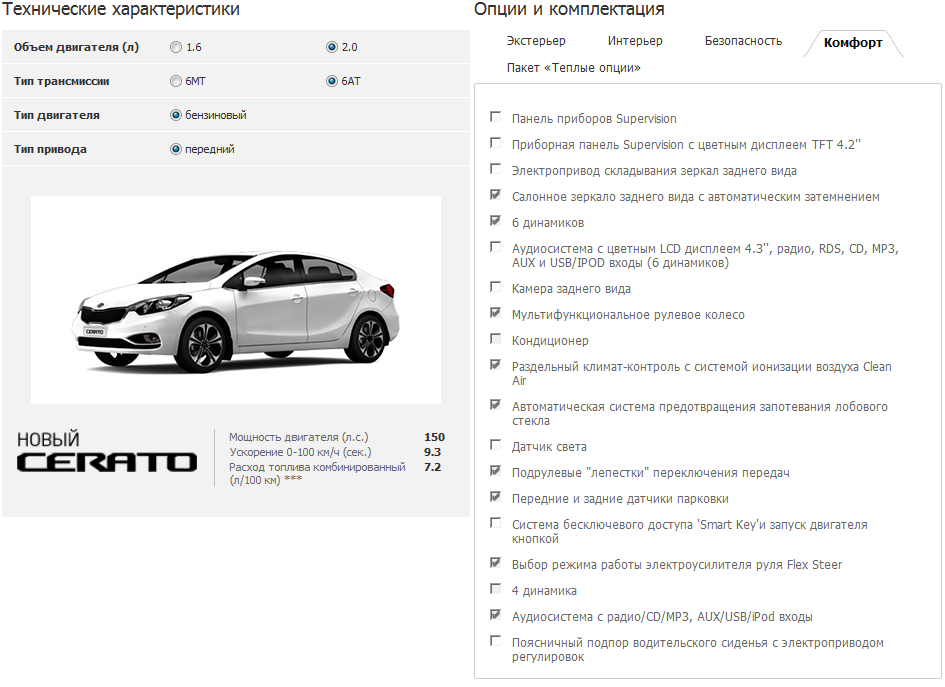The height and width of the screenshot is (687, 945).
Task: Enable Электропривод складывания зеркал checkbox
Action: [495, 169]
